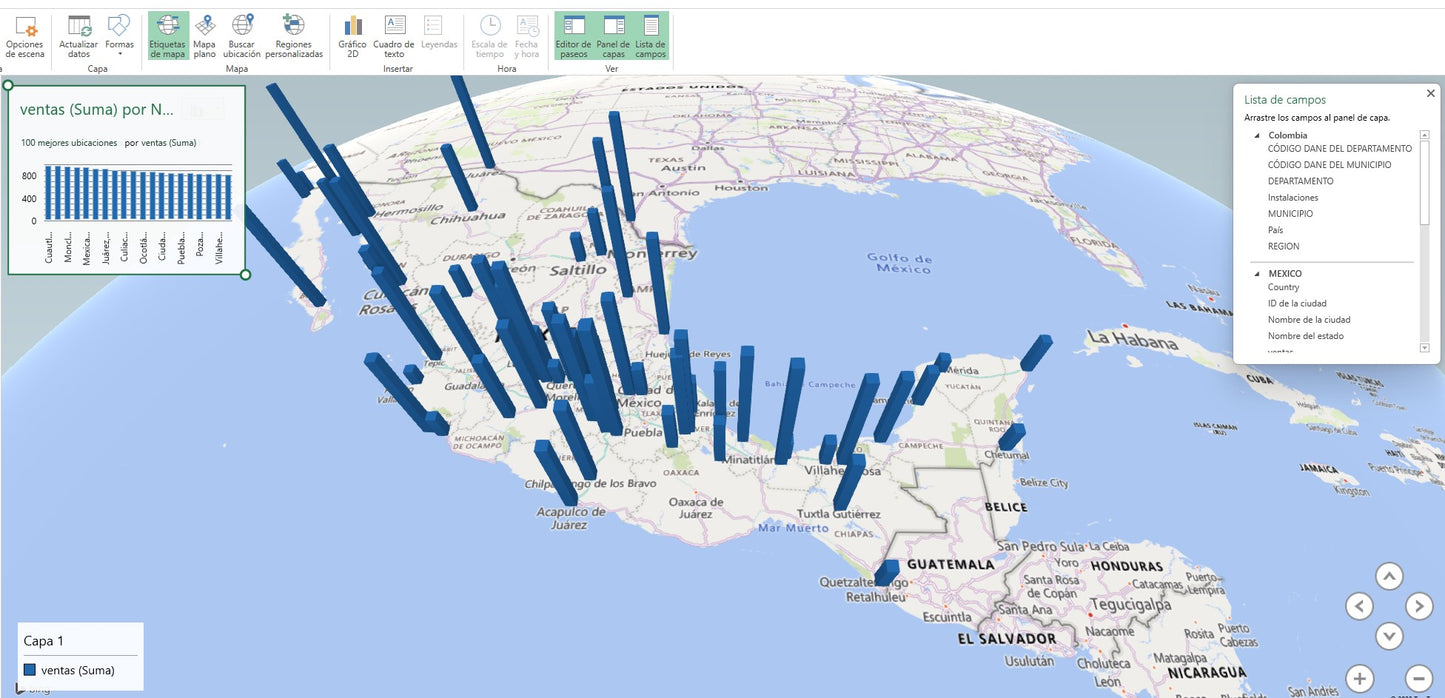Click the Lista de campos heading
The height and width of the screenshot is (698, 1445).
tap(1285, 100)
